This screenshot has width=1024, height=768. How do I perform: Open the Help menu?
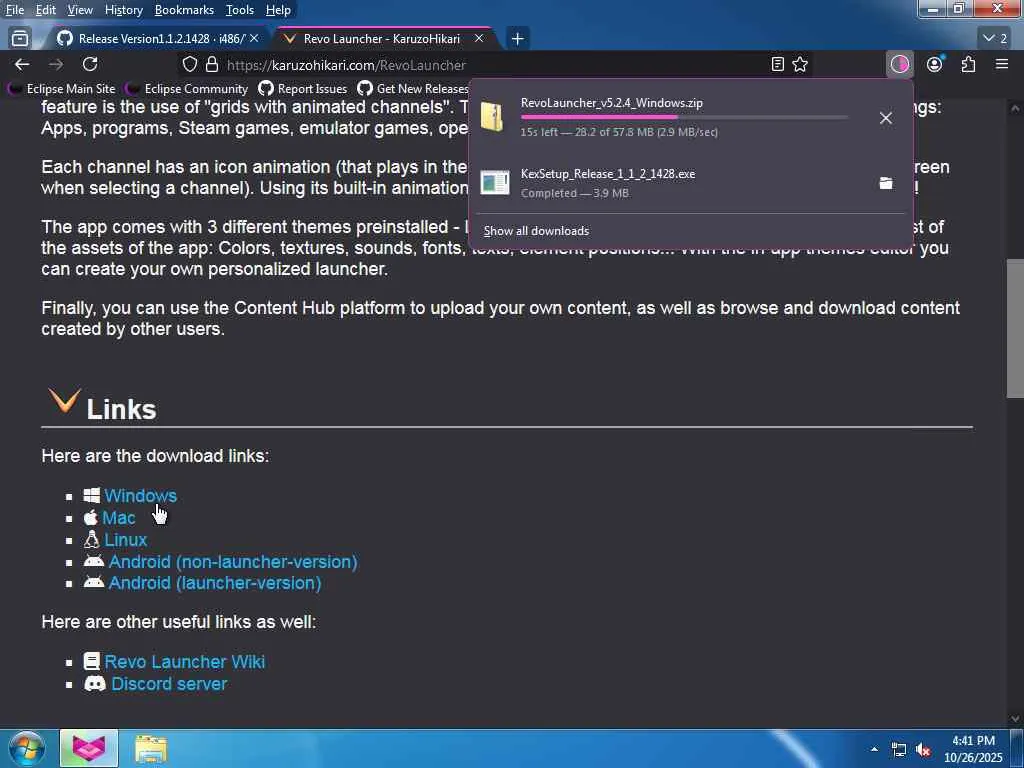click(x=278, y=10)
